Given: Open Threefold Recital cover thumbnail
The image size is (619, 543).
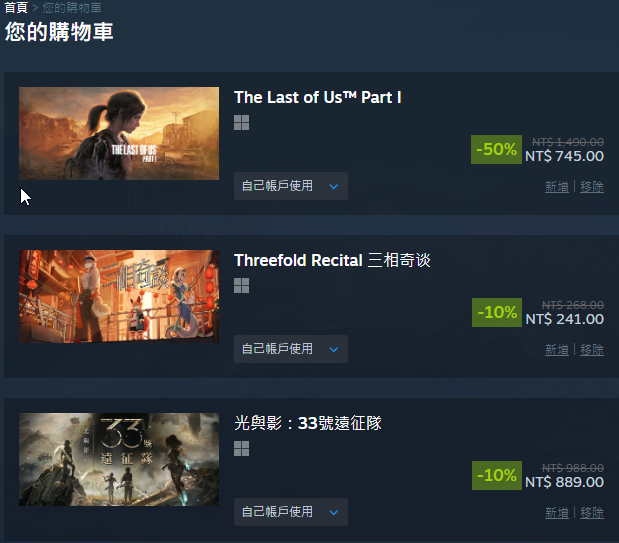Looking at the screenshot, I should [x=119, y=297].
